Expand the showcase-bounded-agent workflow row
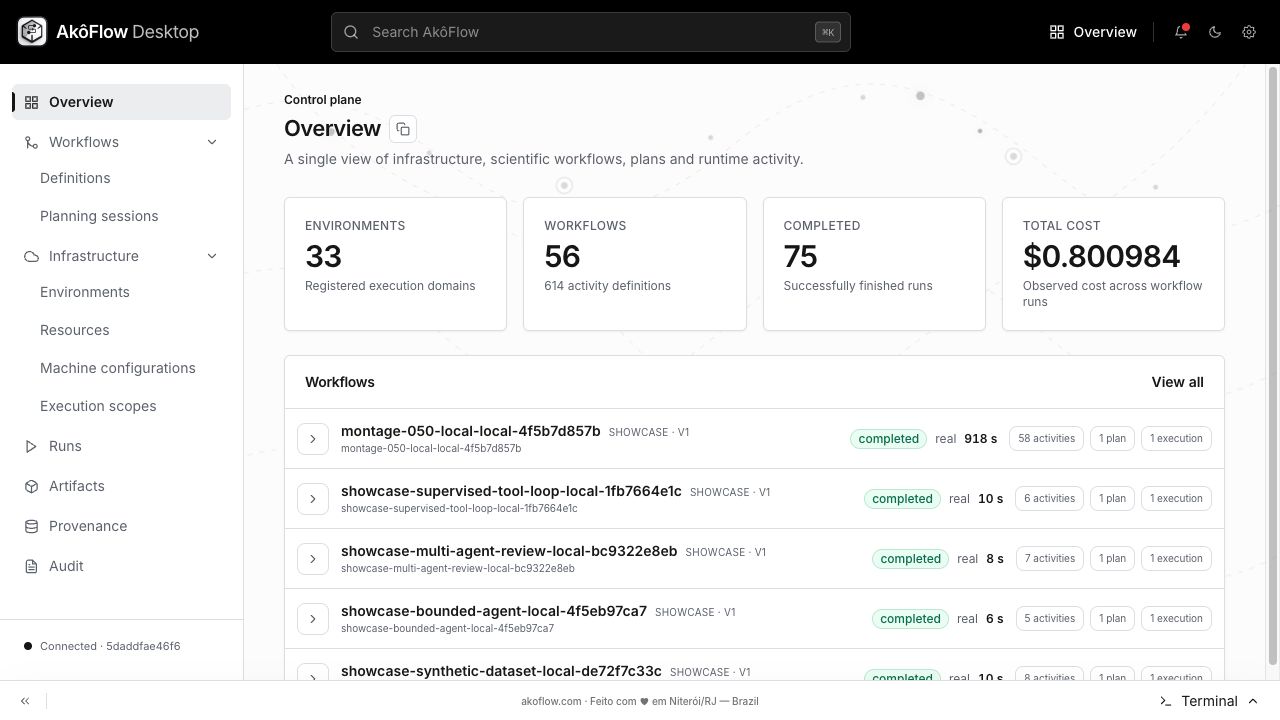 (x=313, y=619)
